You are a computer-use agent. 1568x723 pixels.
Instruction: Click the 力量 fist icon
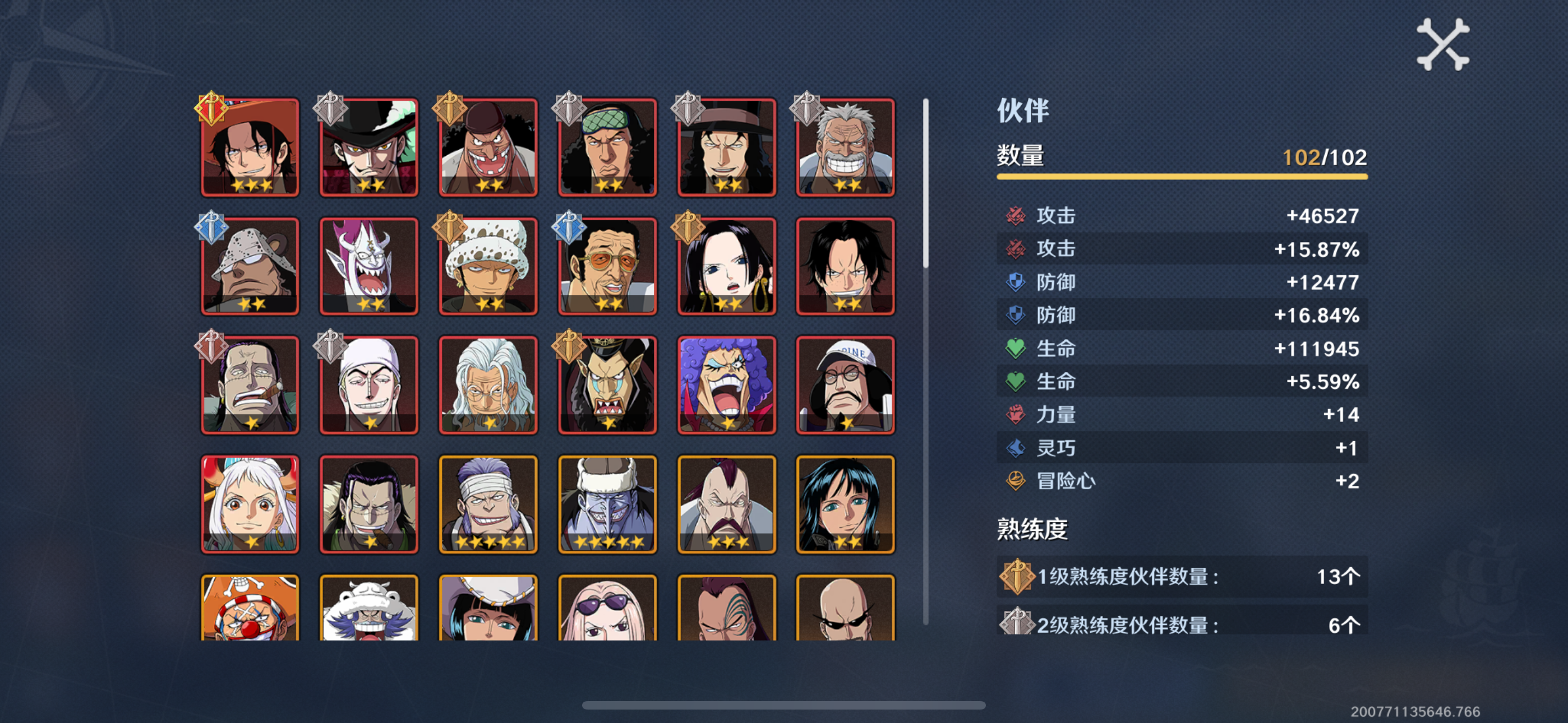pyautogui.click(x=1014, y=414)
